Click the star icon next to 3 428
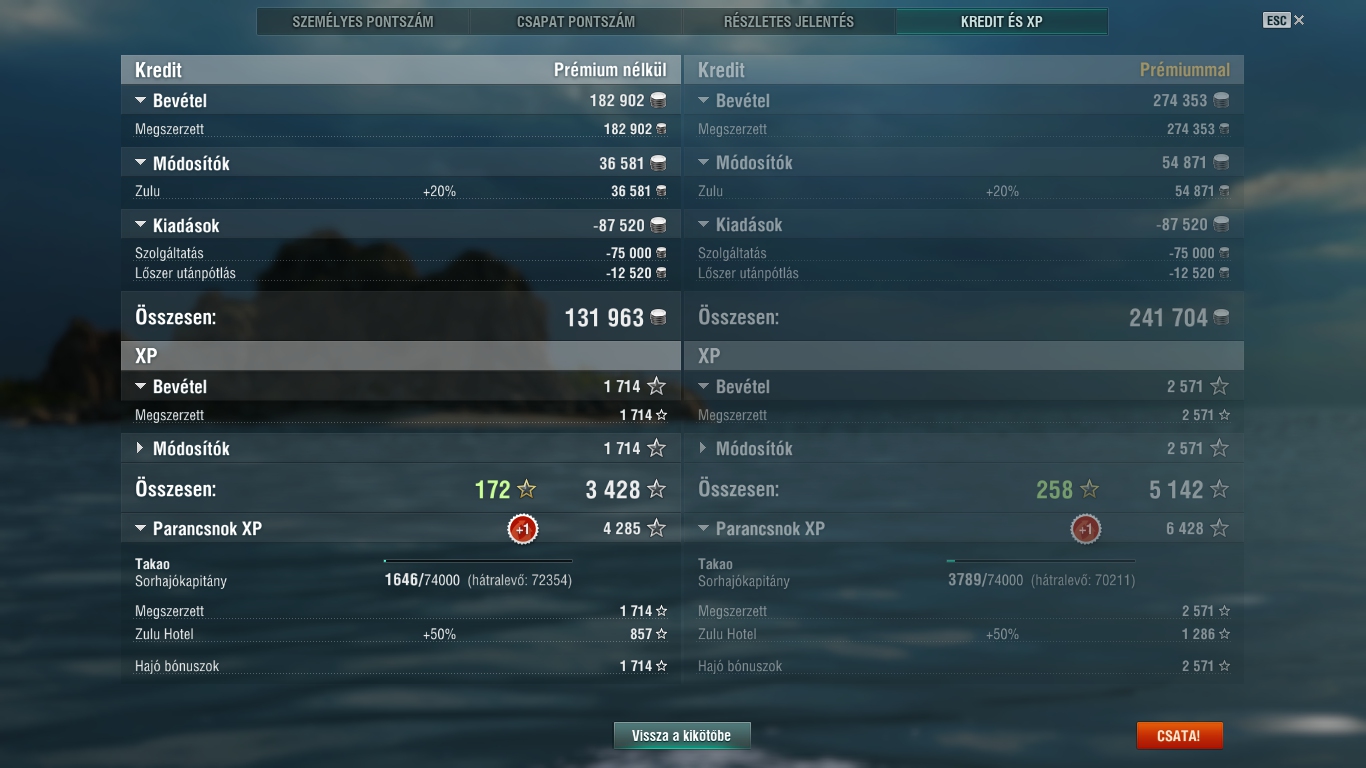Image resolution: width=1366 pixels, height=768 pixels. coord(656,489)
